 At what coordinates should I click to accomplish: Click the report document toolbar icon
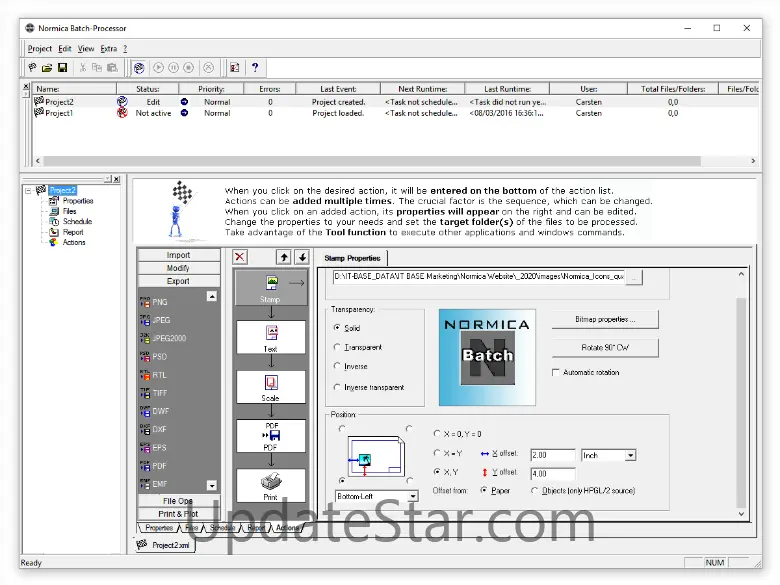pos(235,67)
